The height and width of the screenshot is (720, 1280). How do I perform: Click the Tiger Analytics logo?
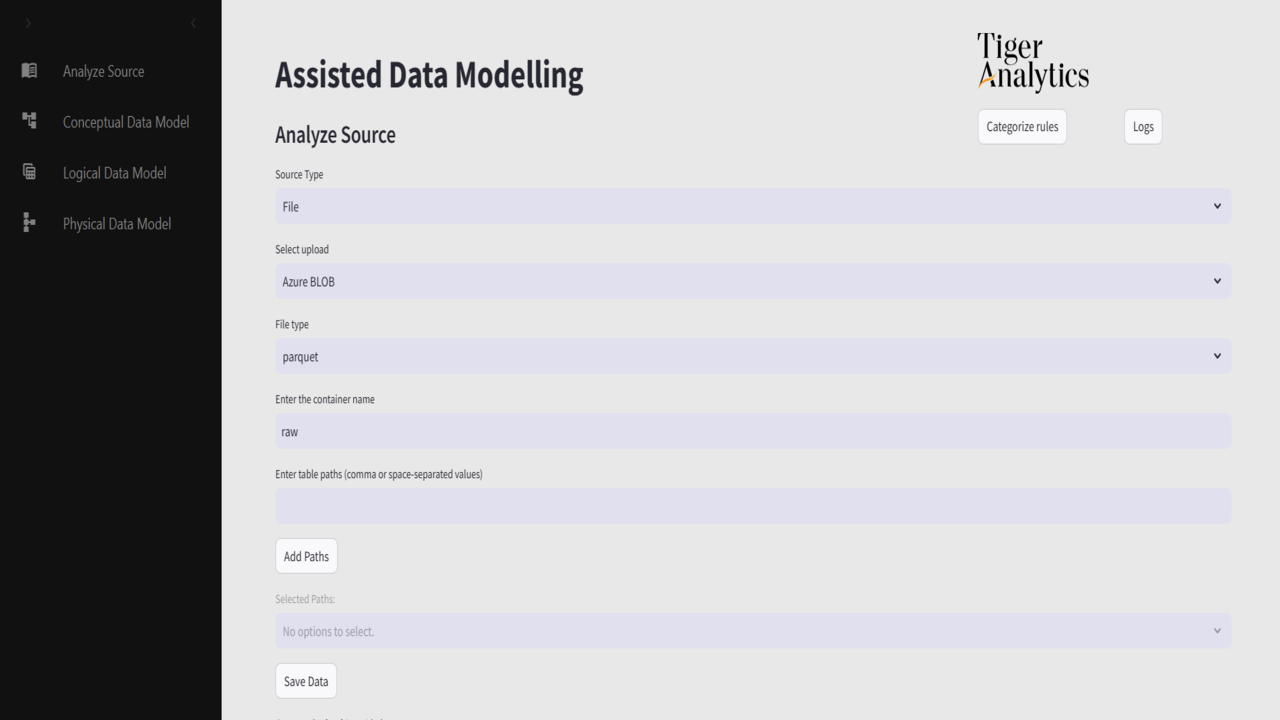(x=1032, y=62)
